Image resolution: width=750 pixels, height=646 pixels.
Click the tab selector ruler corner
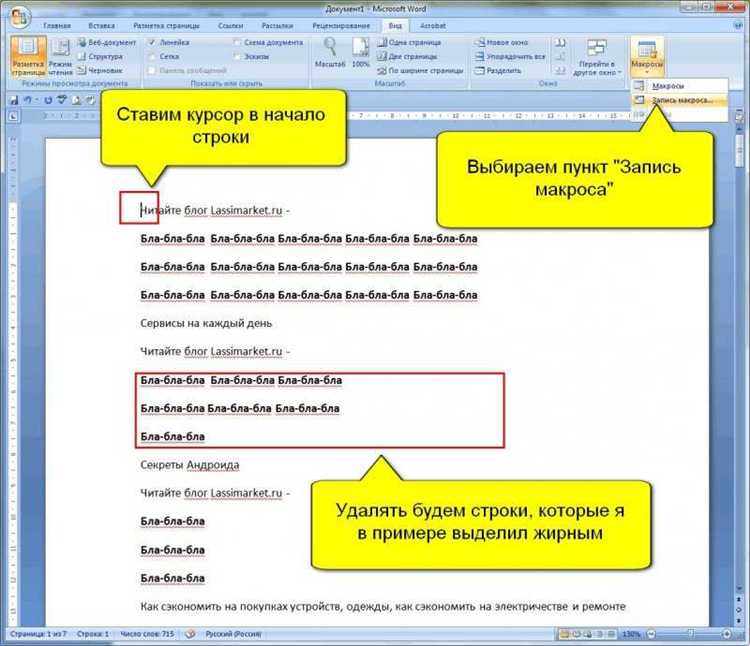pos(14,116)
